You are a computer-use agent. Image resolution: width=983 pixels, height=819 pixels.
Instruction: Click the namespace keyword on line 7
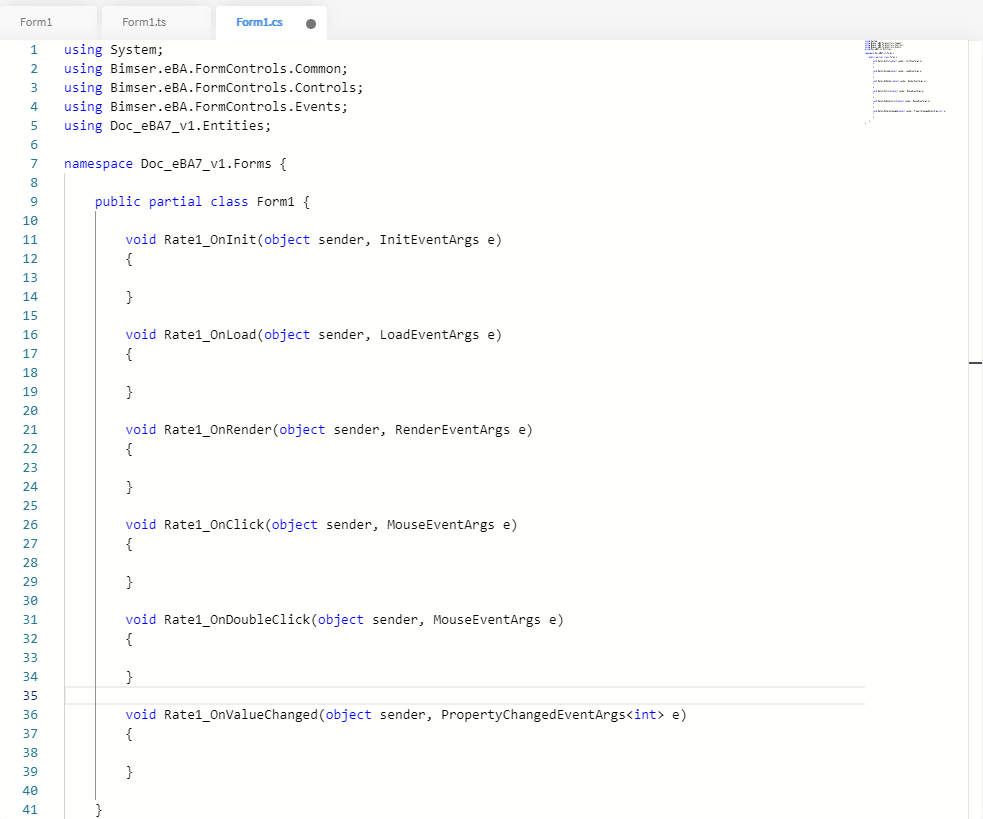pos(98,164)
